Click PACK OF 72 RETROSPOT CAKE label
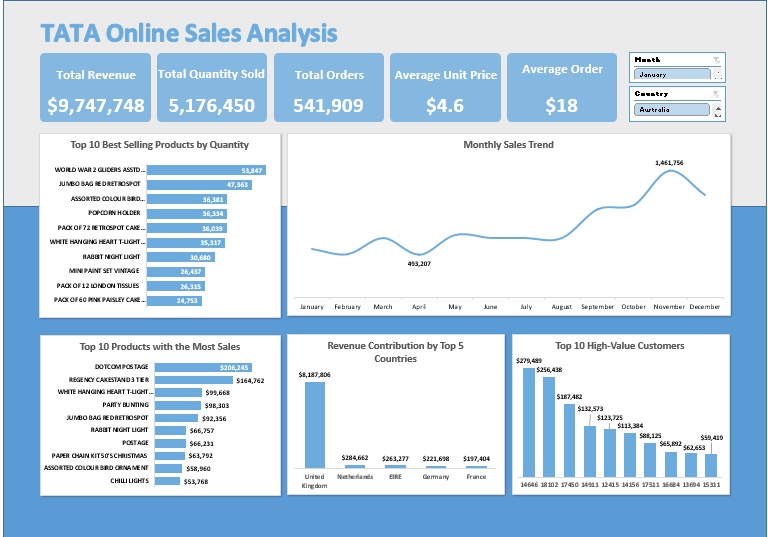This screenshot has width=768, height=537. [101, 227]
